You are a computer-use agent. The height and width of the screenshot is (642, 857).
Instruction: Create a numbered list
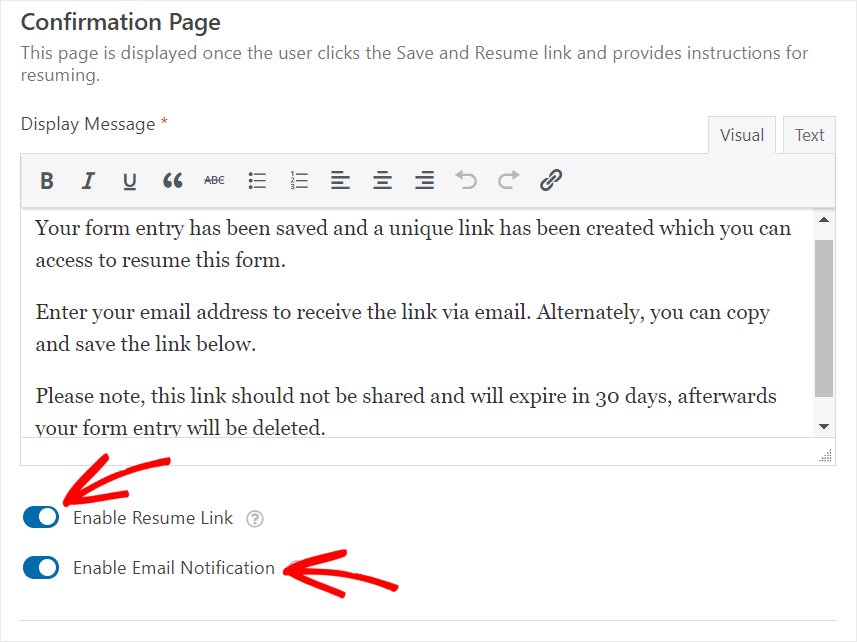tap(298, 180)
